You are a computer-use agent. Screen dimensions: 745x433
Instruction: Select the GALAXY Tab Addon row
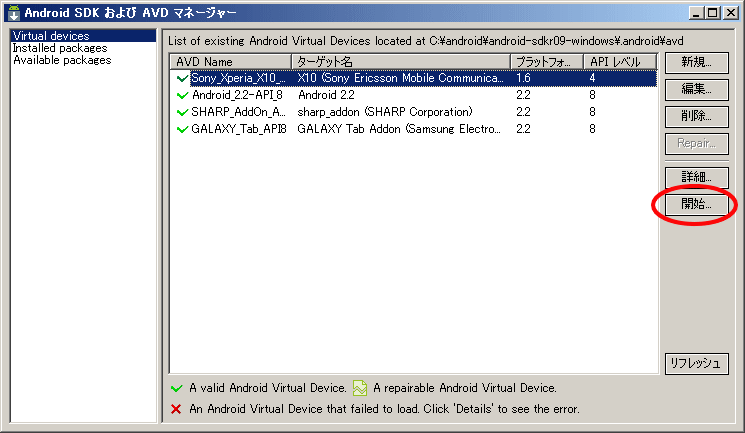(x=413, y=129)
